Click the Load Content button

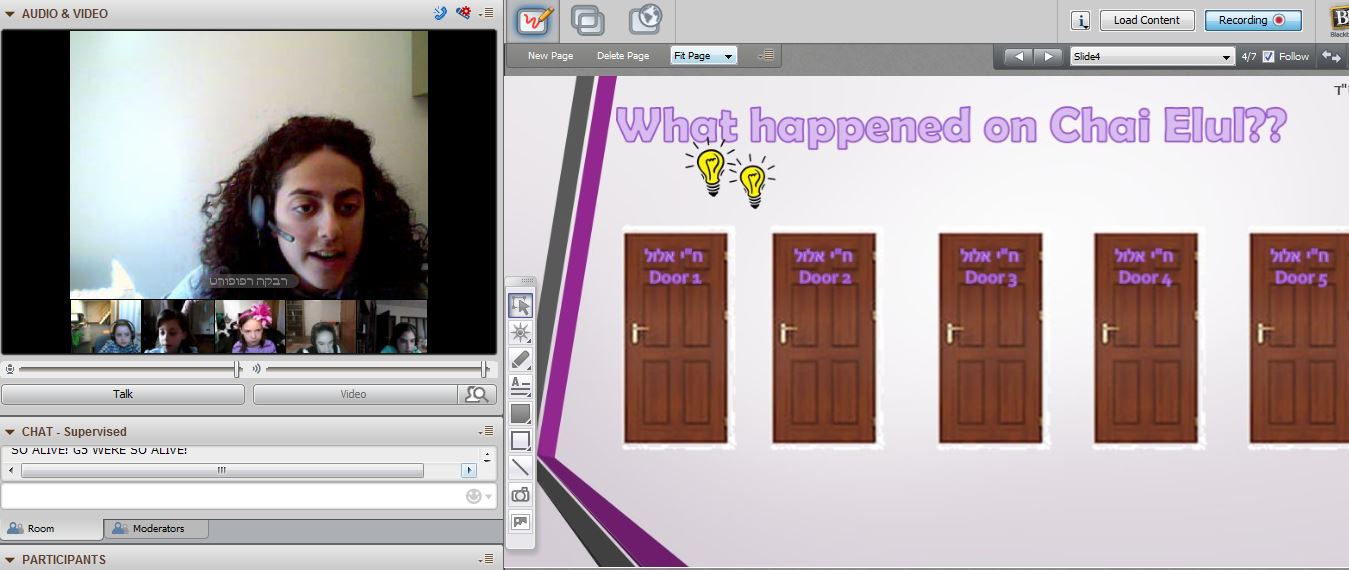click(x=1146, y=20)
